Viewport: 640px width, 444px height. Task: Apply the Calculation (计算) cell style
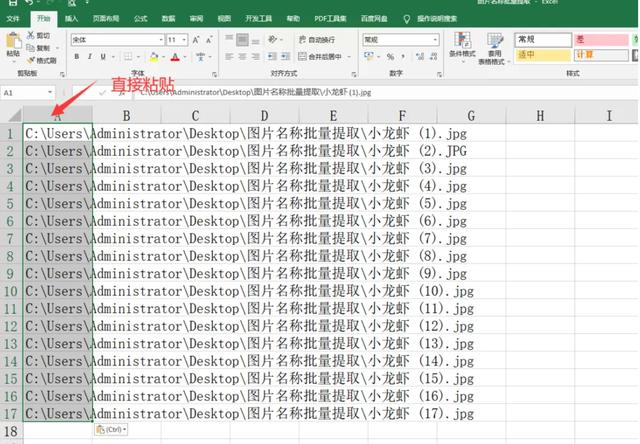coord(601,55)
